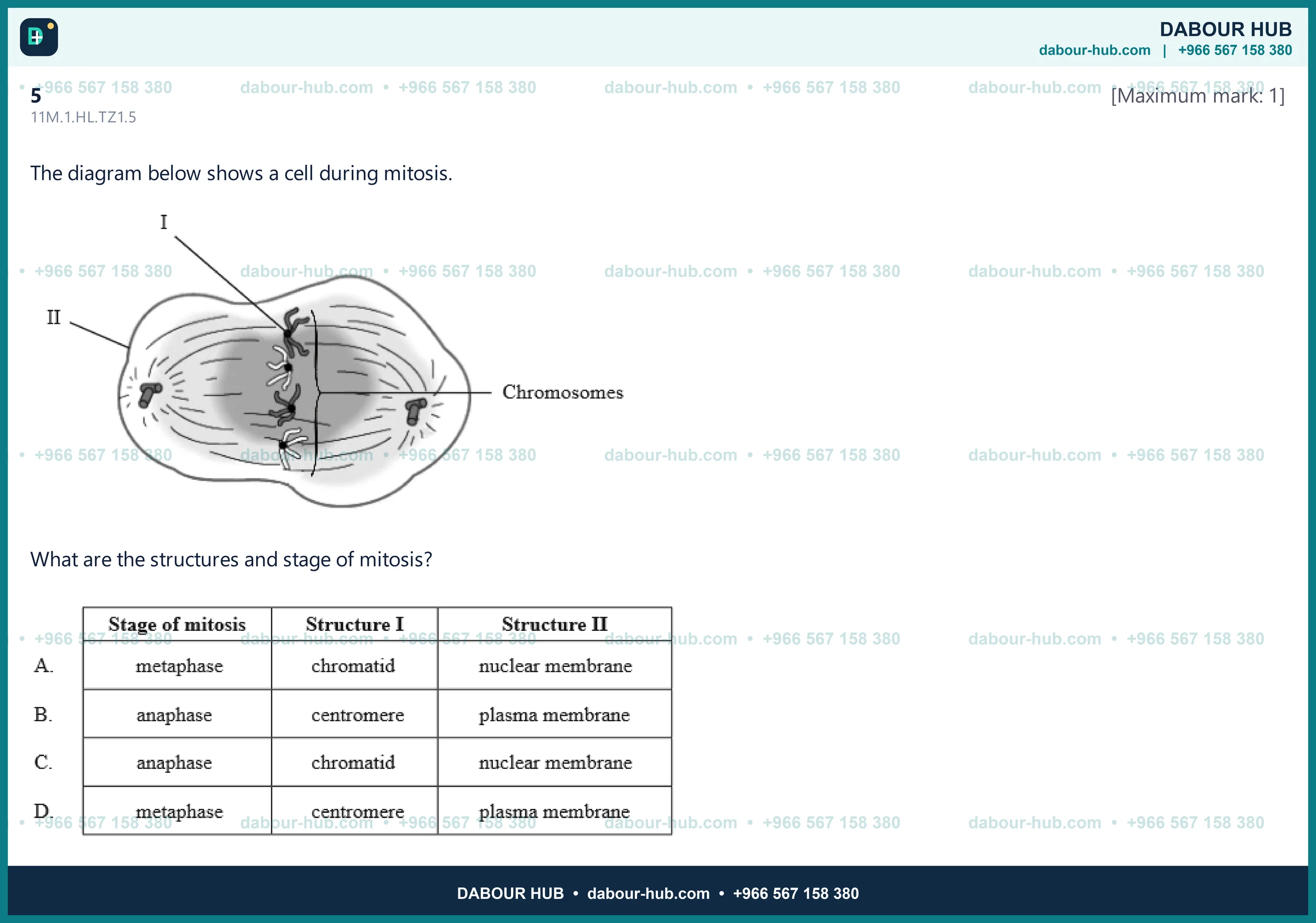Select answer option C.
This screenshot has width=1316, height=923.
(43, 762)
